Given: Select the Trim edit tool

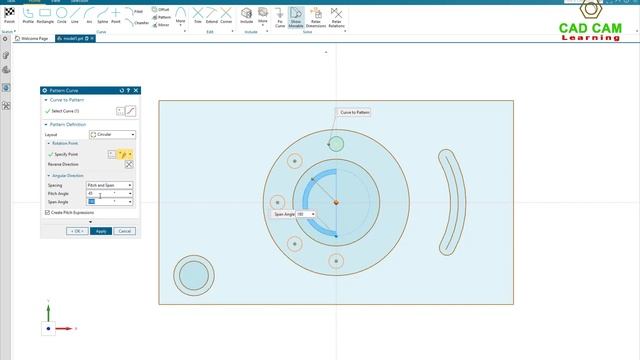Looking at the screenshot, I should (198, 16).
